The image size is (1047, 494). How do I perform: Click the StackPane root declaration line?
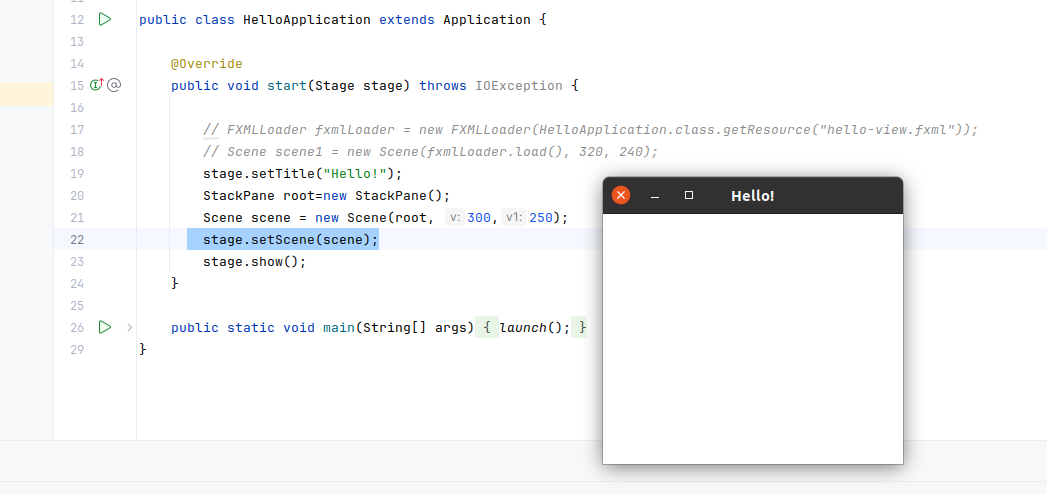327,196
